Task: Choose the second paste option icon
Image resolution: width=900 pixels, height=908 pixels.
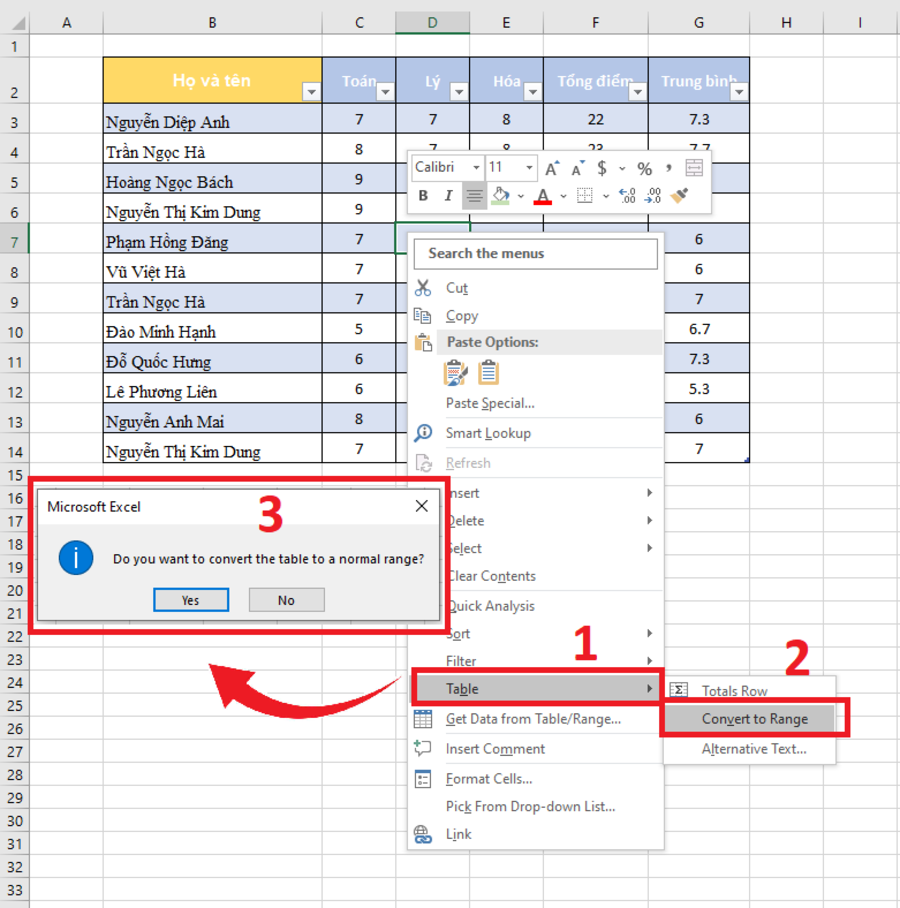Action: tap(488, 373)
